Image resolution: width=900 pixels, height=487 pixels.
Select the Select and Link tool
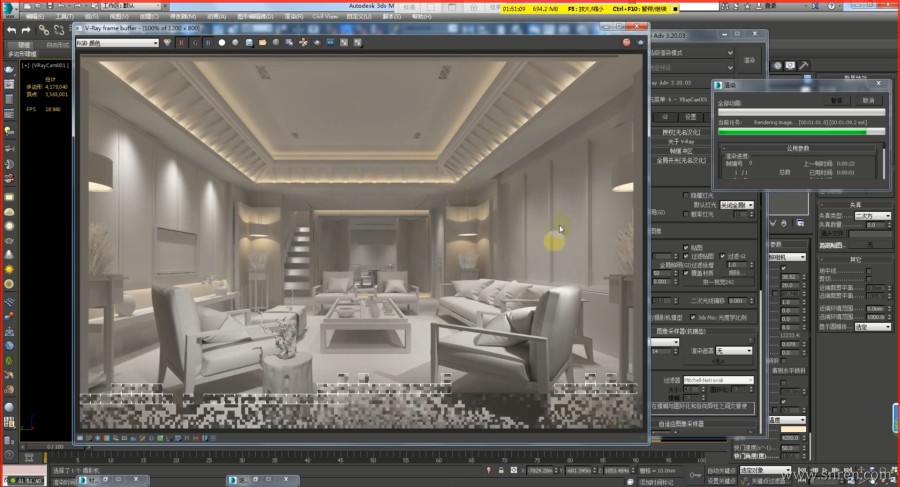[44, 30]
